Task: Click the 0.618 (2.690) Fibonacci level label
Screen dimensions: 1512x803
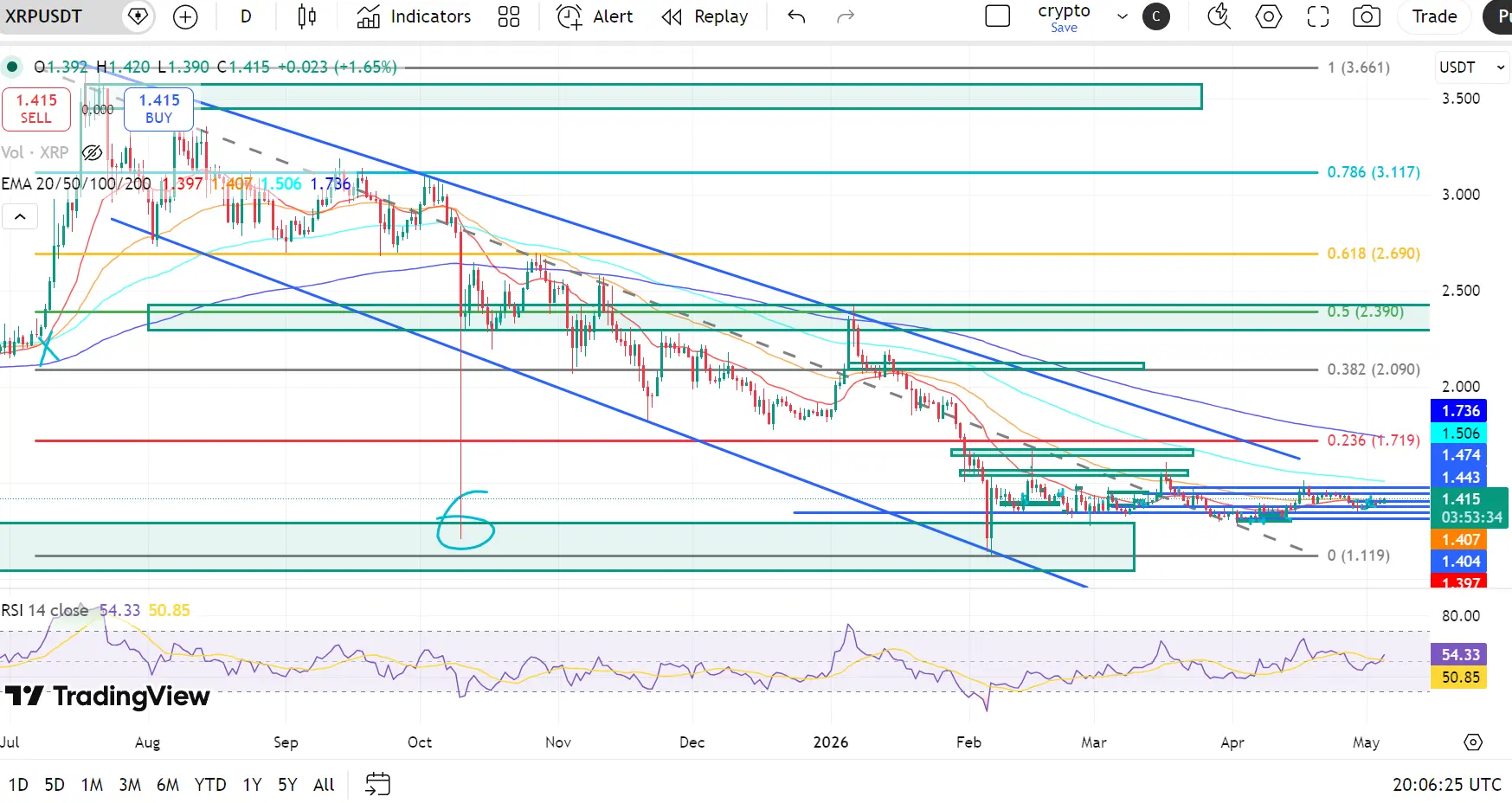Action: tap(1374, 254)
